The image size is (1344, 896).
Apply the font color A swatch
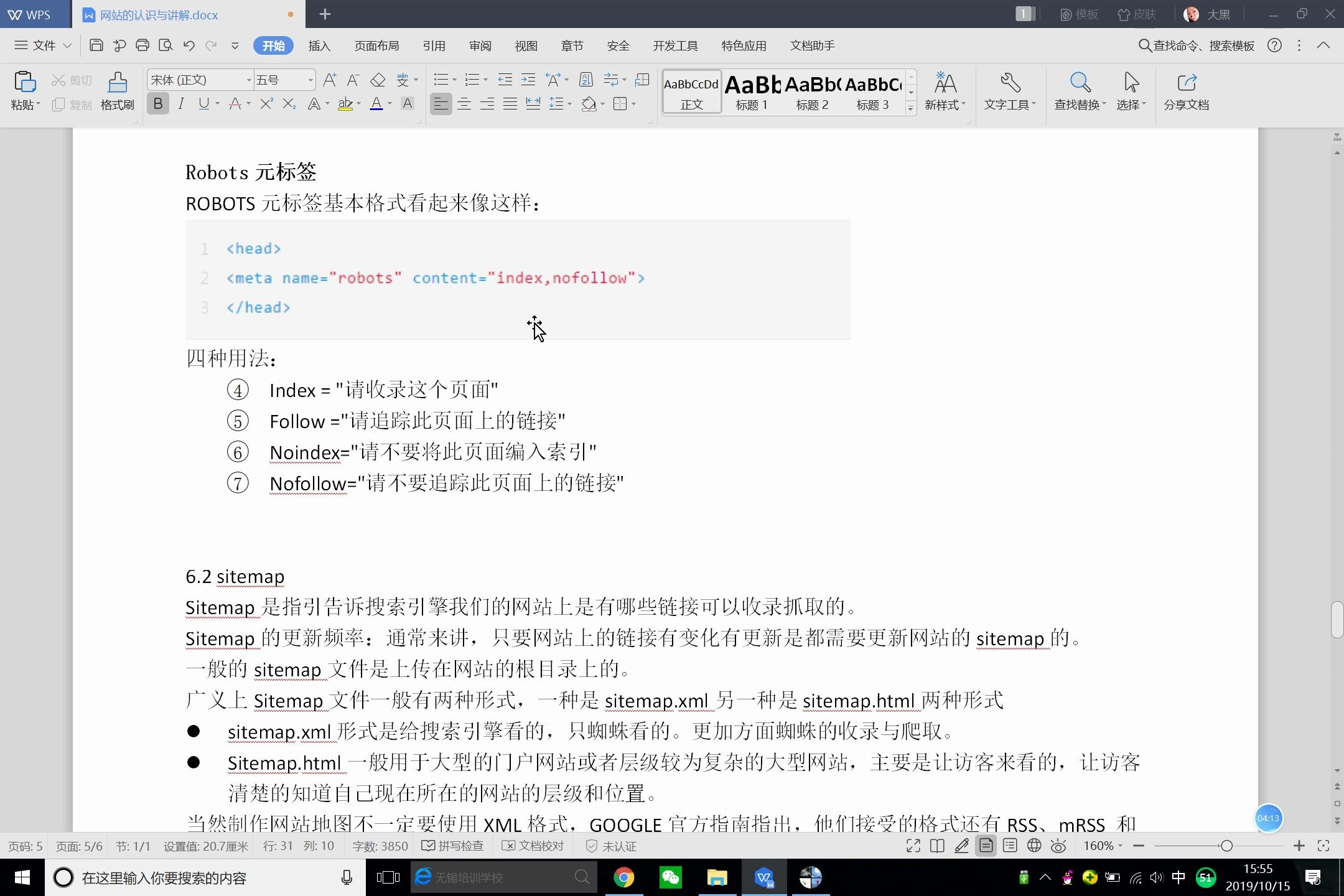coord(376,104)
